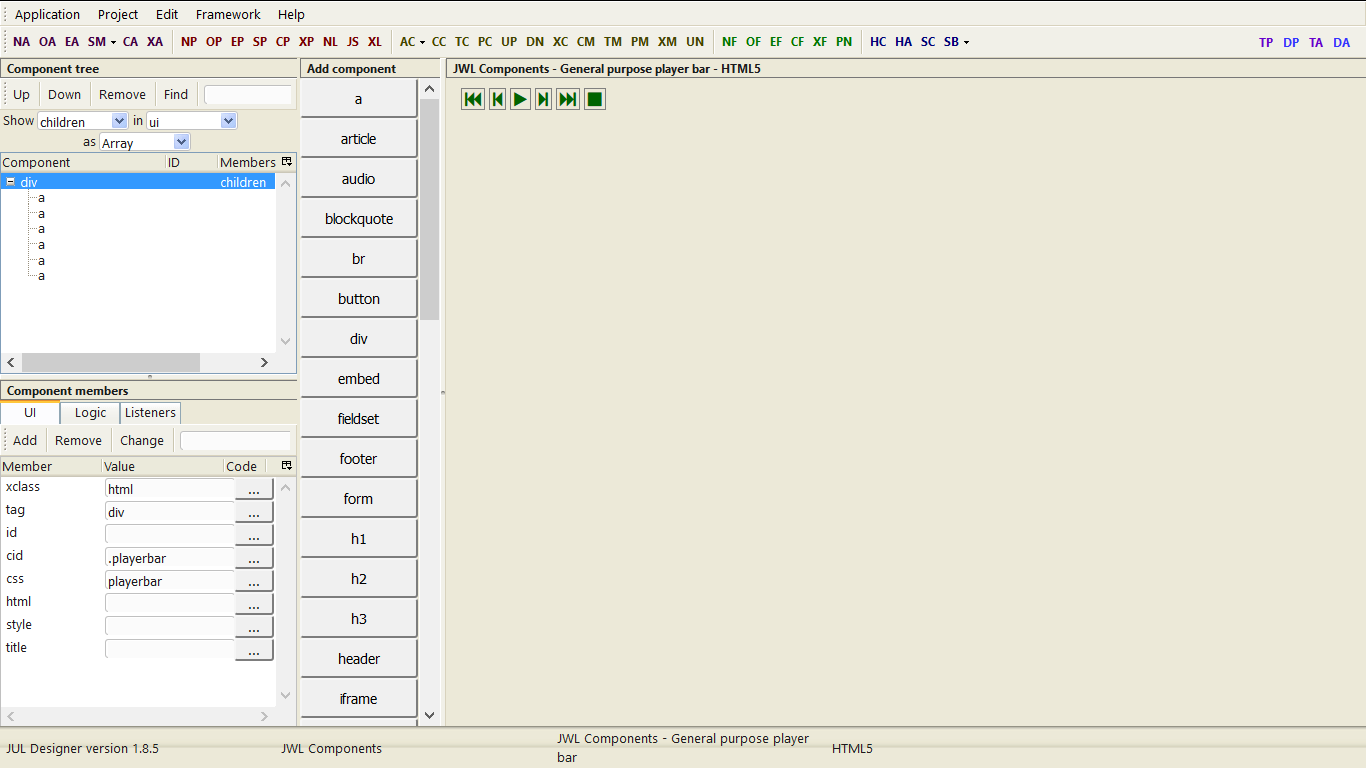Click the JS icon in the top toolbar
Viewport: 1366px width, 768px height.
click(x=352, y=42)
